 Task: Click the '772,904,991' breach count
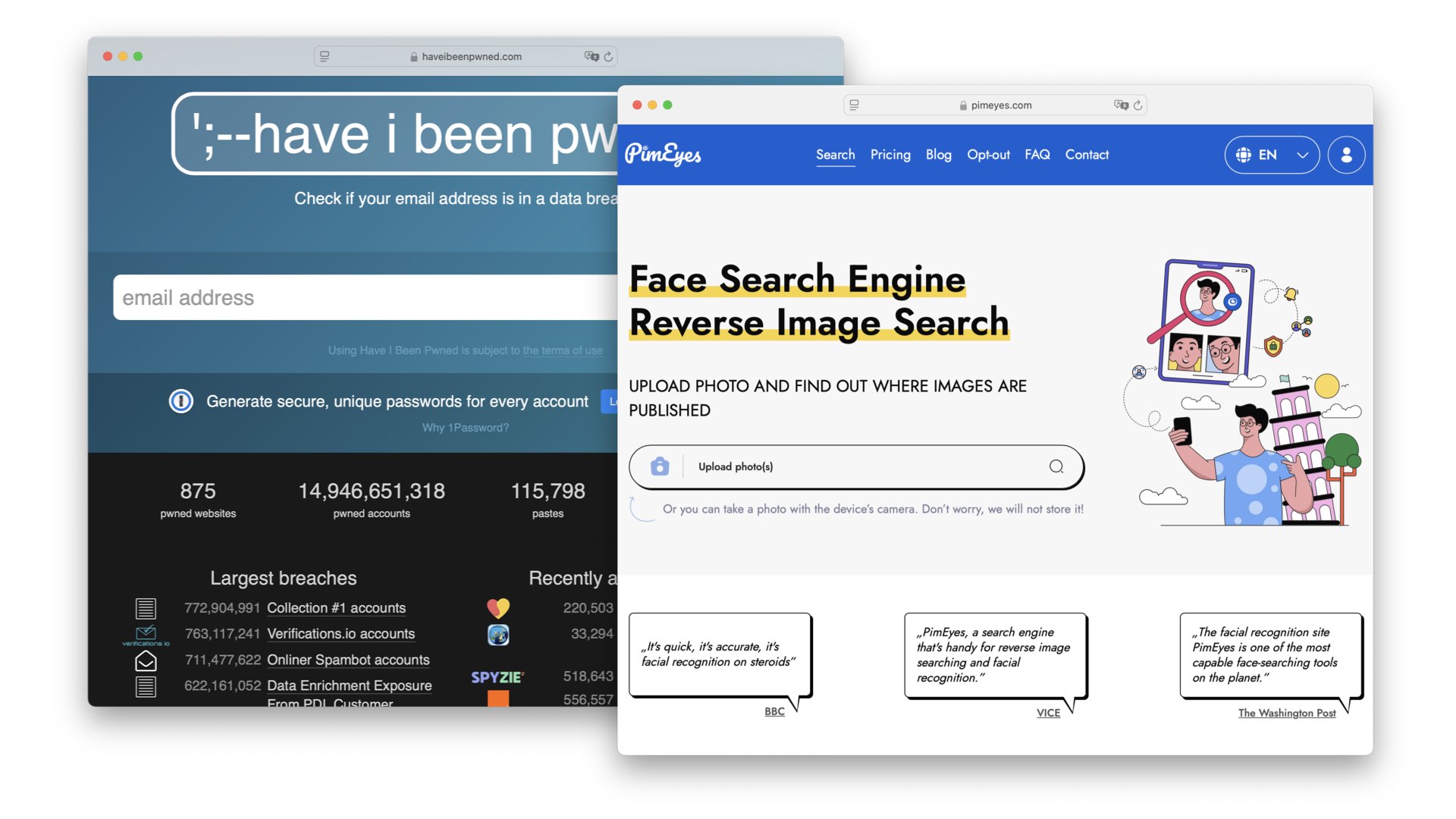click(x=222, y=608)
